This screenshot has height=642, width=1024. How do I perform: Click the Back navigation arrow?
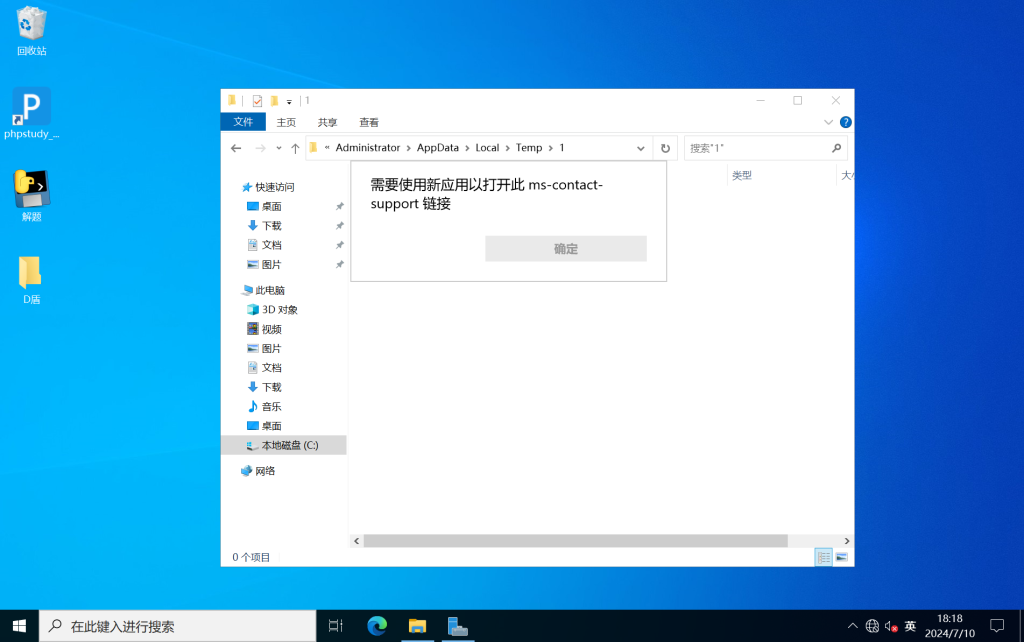(236, 148)
